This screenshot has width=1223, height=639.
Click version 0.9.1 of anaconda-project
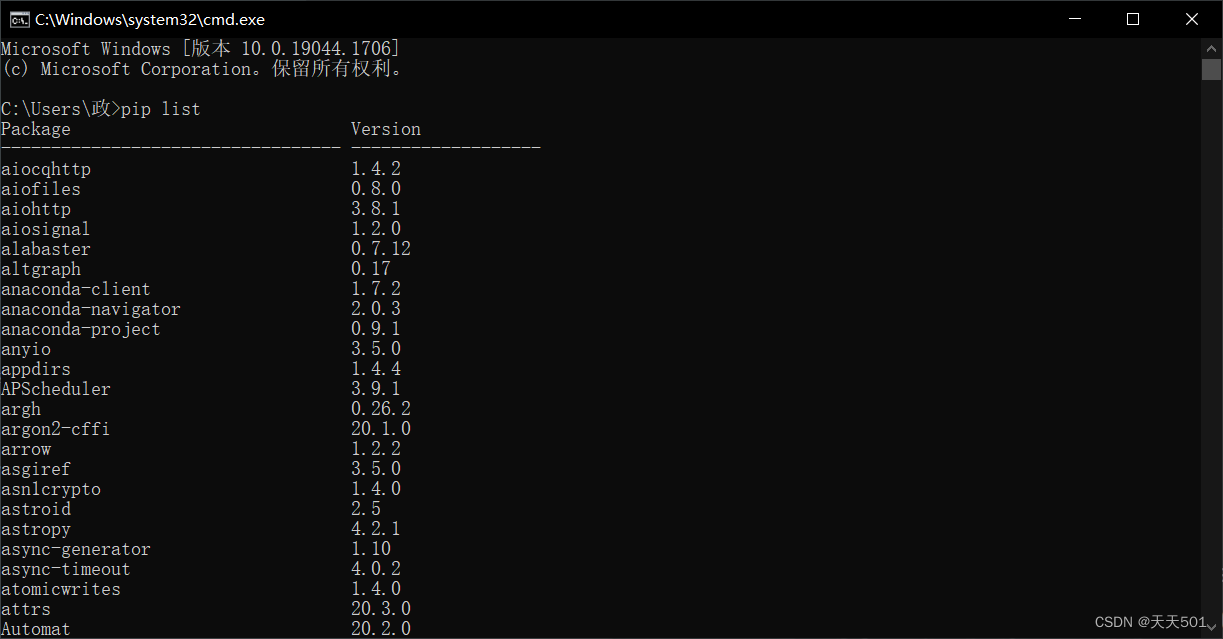tap(376, 329)
